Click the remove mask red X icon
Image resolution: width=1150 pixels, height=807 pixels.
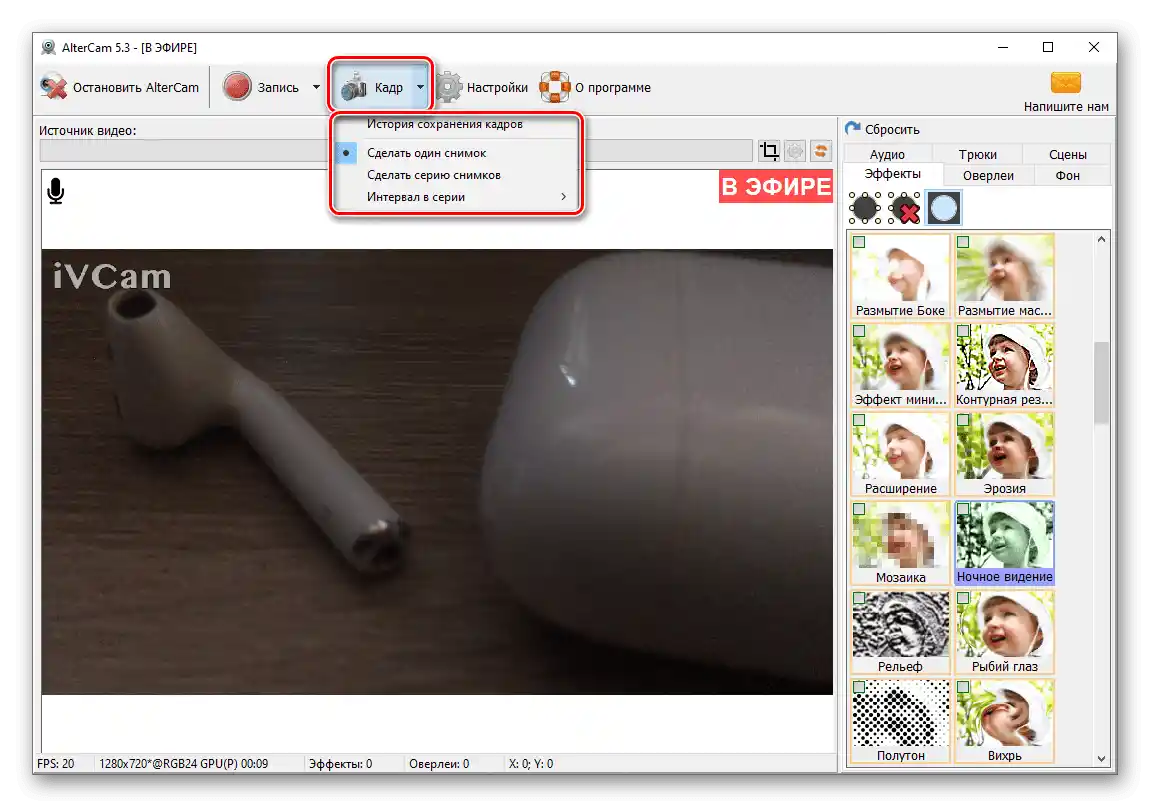[x=904, y=208]
